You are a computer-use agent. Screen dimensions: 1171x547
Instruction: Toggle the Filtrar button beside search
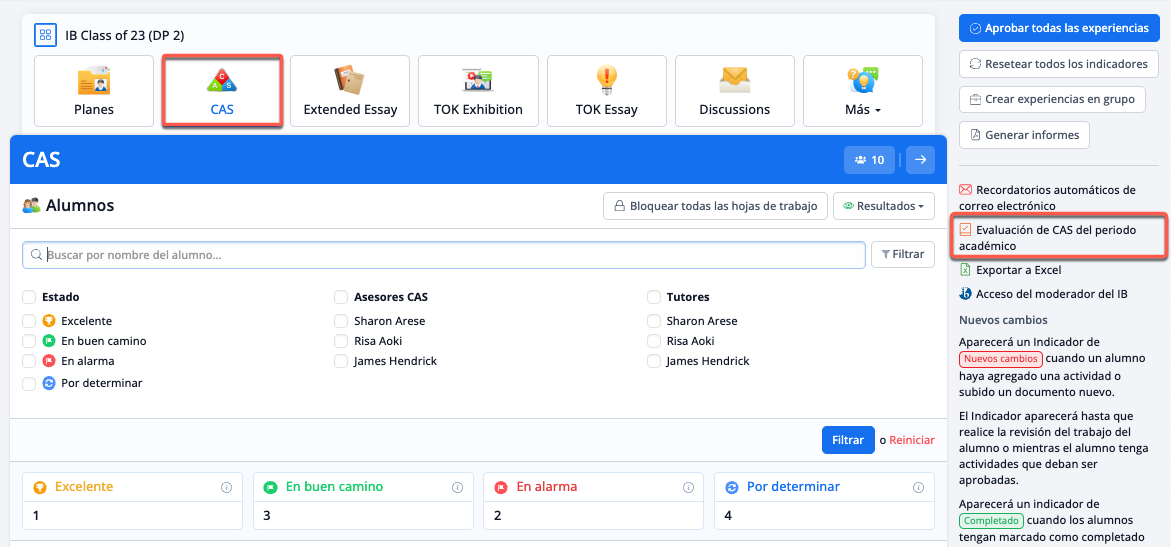pos(902,255)
